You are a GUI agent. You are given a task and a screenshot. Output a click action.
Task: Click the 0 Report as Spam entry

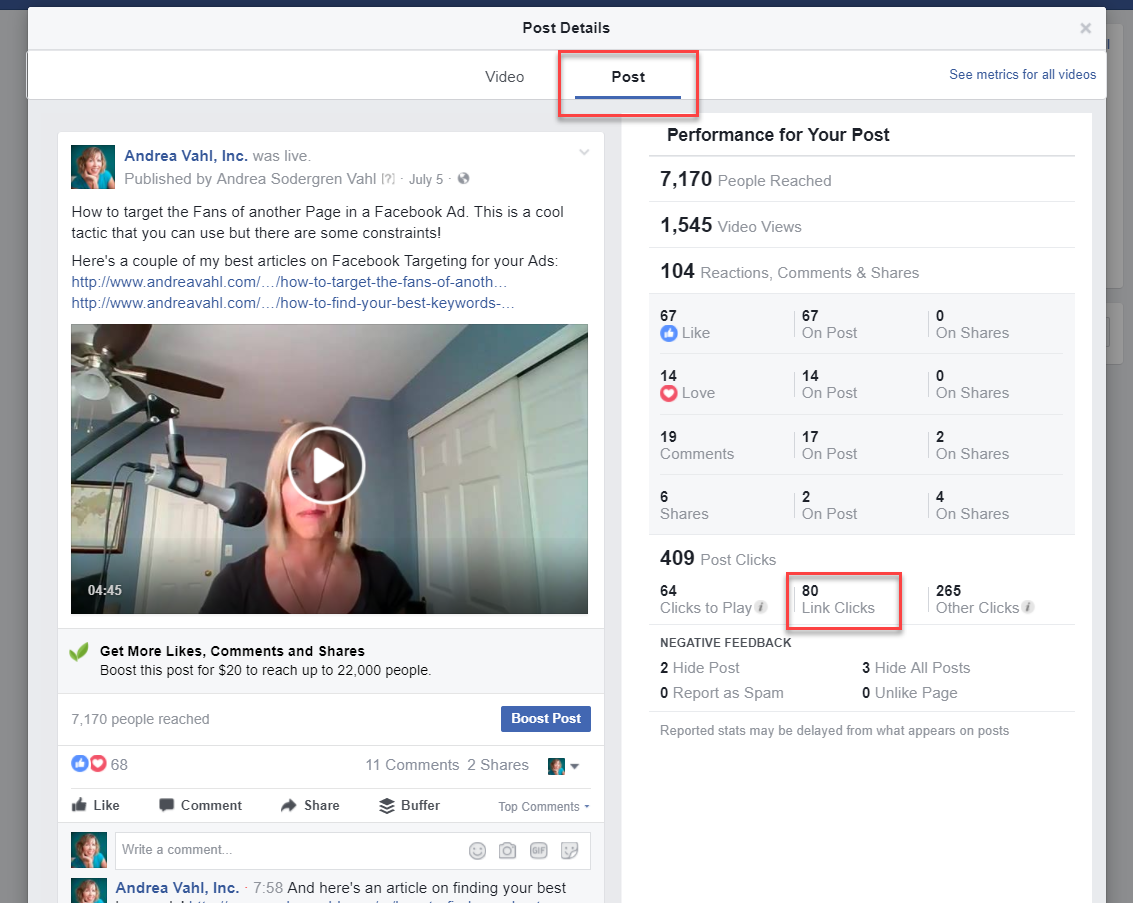pos(721,693)
